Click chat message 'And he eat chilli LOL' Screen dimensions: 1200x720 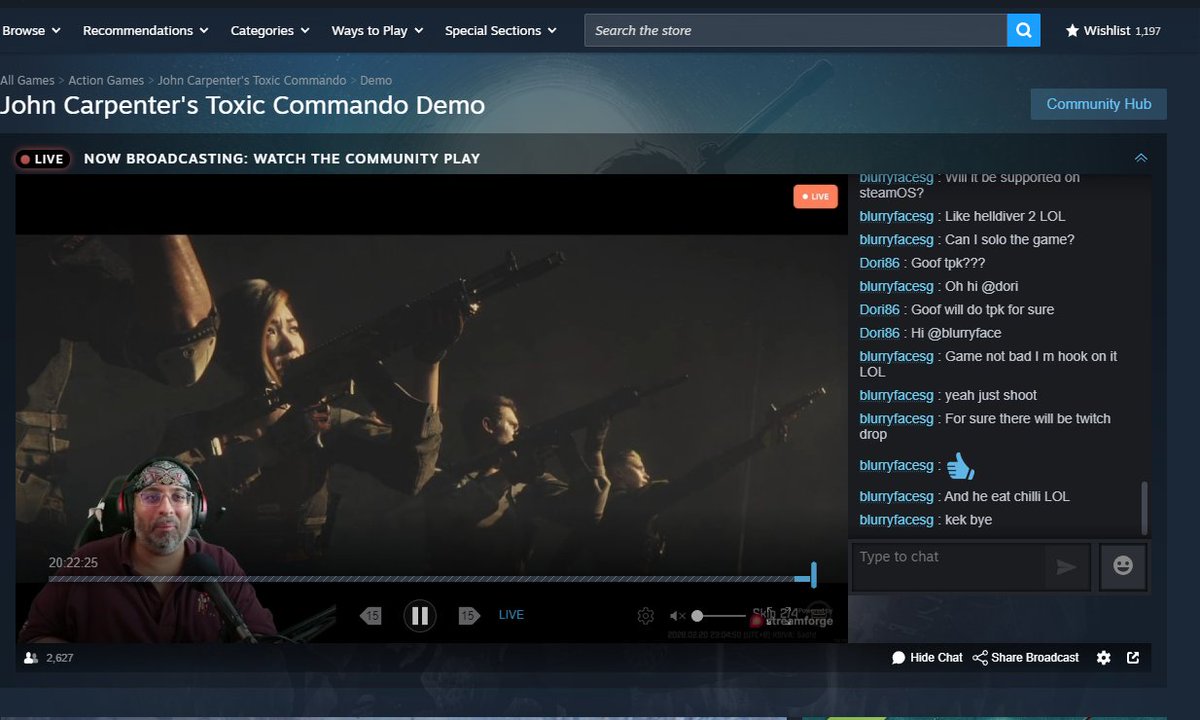point(1008,497)
